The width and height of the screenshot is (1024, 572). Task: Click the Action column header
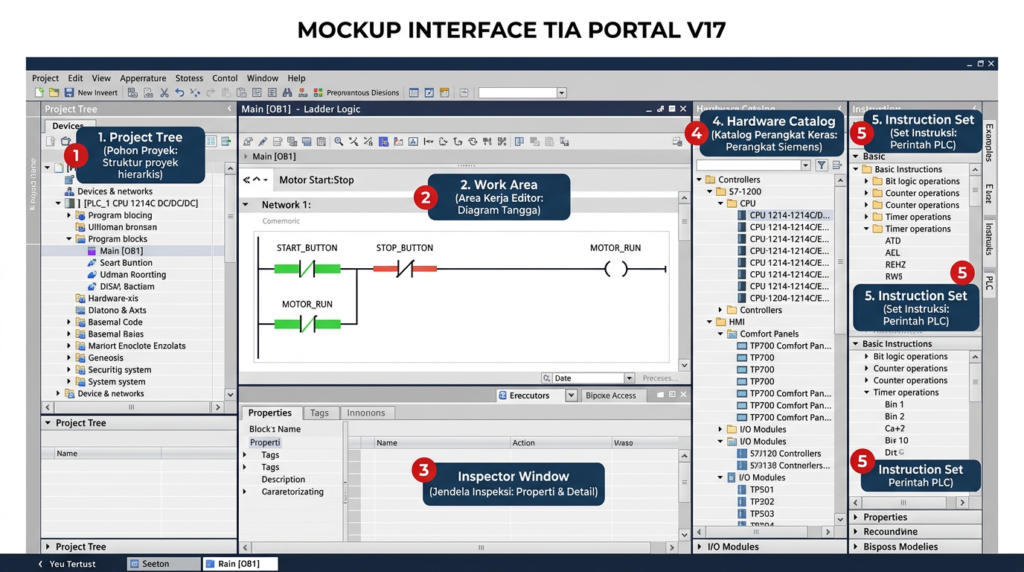coord(524,442)
